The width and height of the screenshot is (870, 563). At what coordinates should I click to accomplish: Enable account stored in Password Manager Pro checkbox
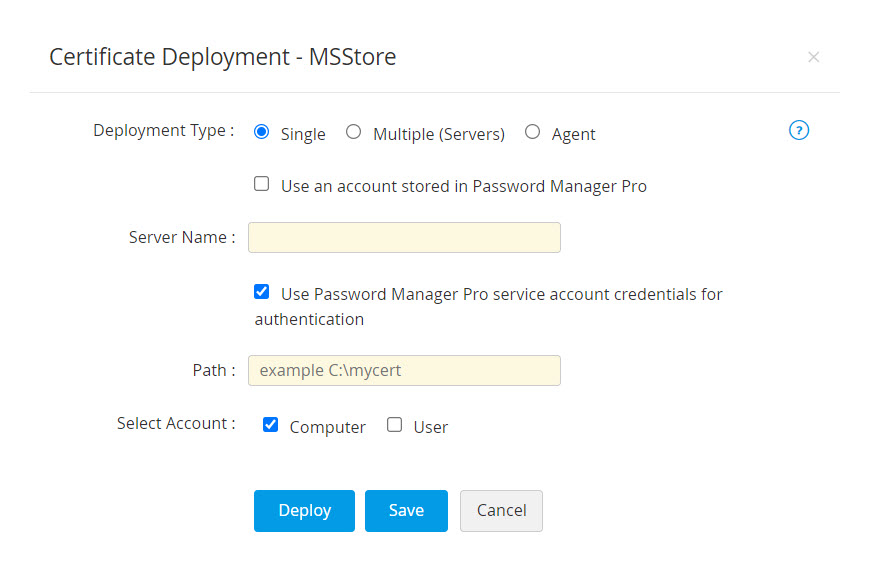pyautogui.click(x=262, y=184)
